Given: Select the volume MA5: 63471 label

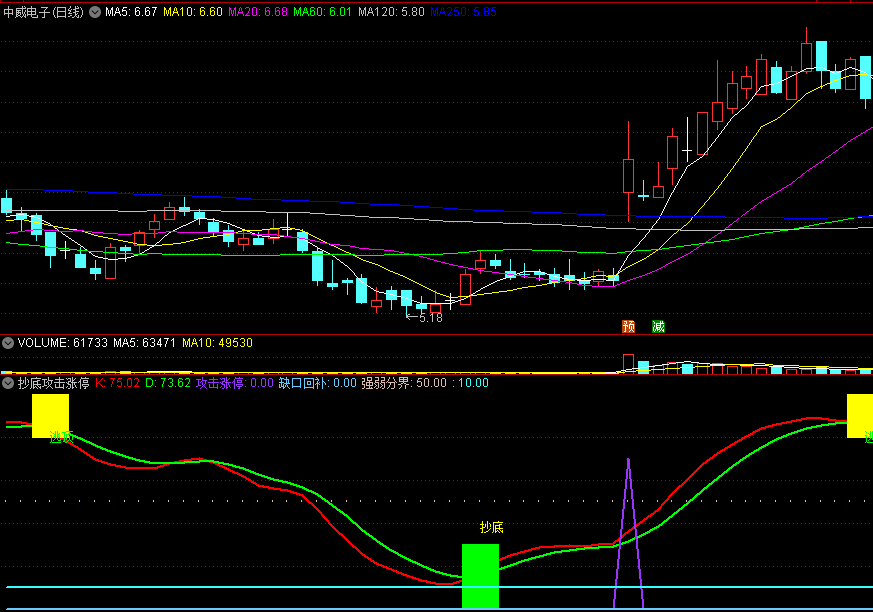Looking at the screenshot, I should coord(144,343).
